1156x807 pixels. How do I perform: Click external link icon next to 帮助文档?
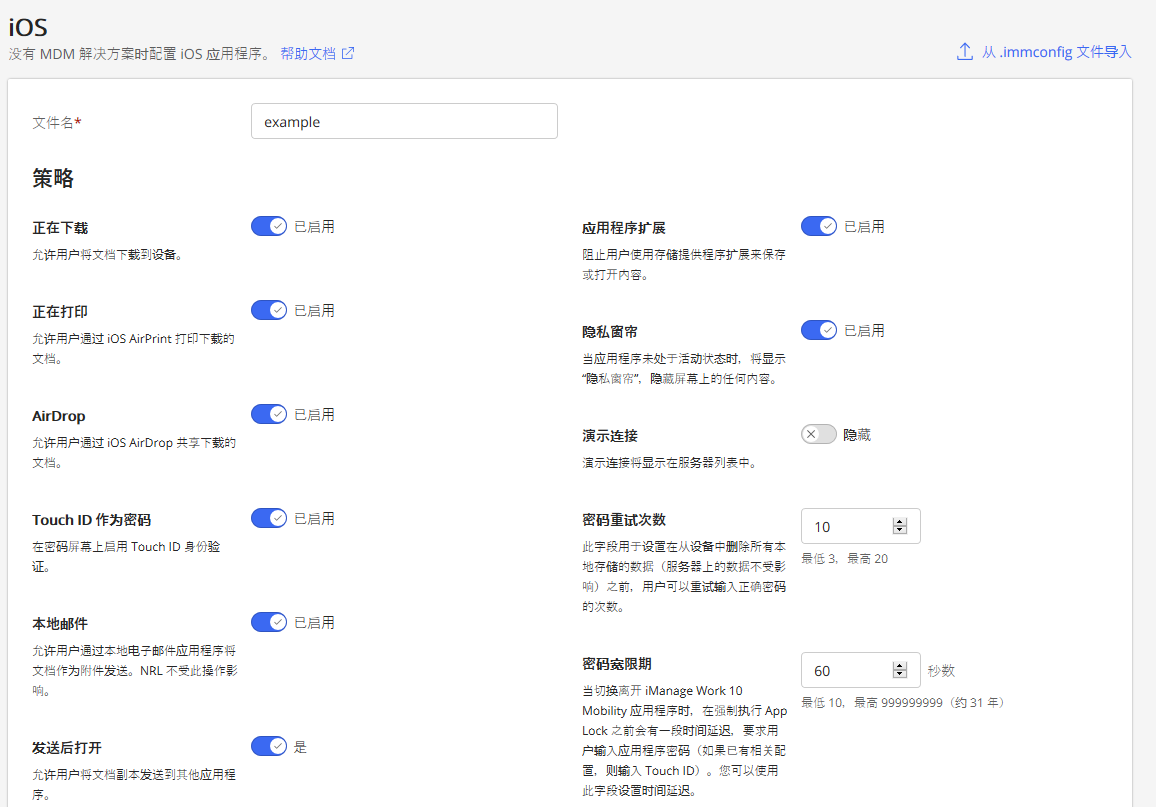(348, 53)
